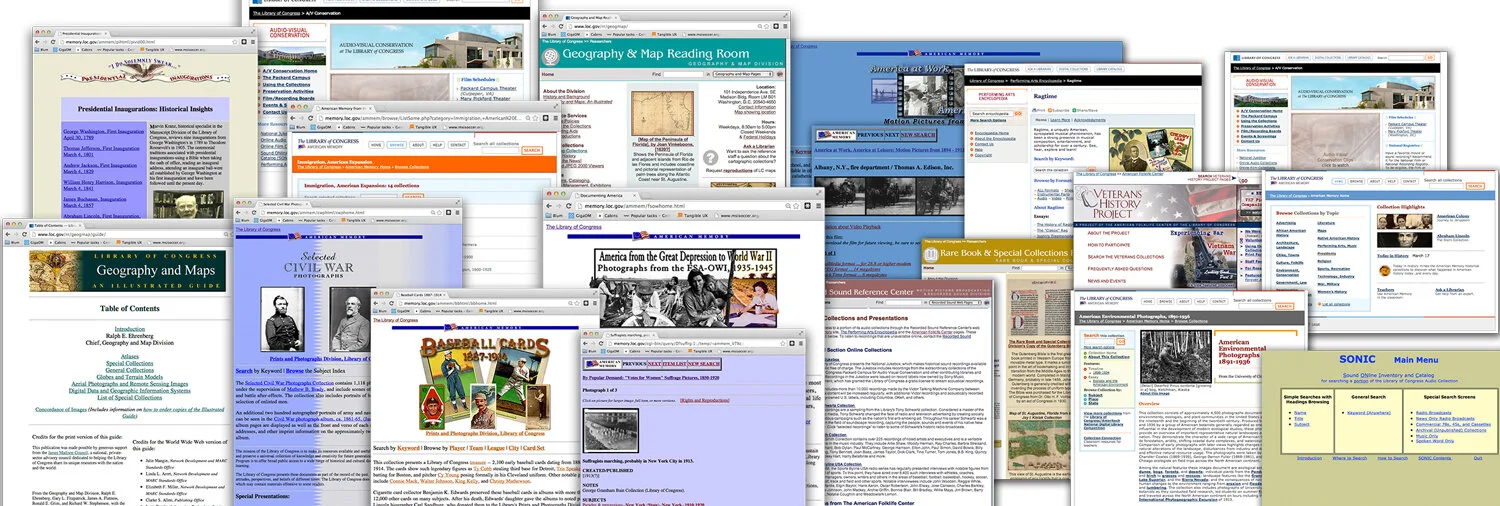Open Globes and Terrain Models link
The width and height of the screenshot is (1500, 506).
coord(129,377)
